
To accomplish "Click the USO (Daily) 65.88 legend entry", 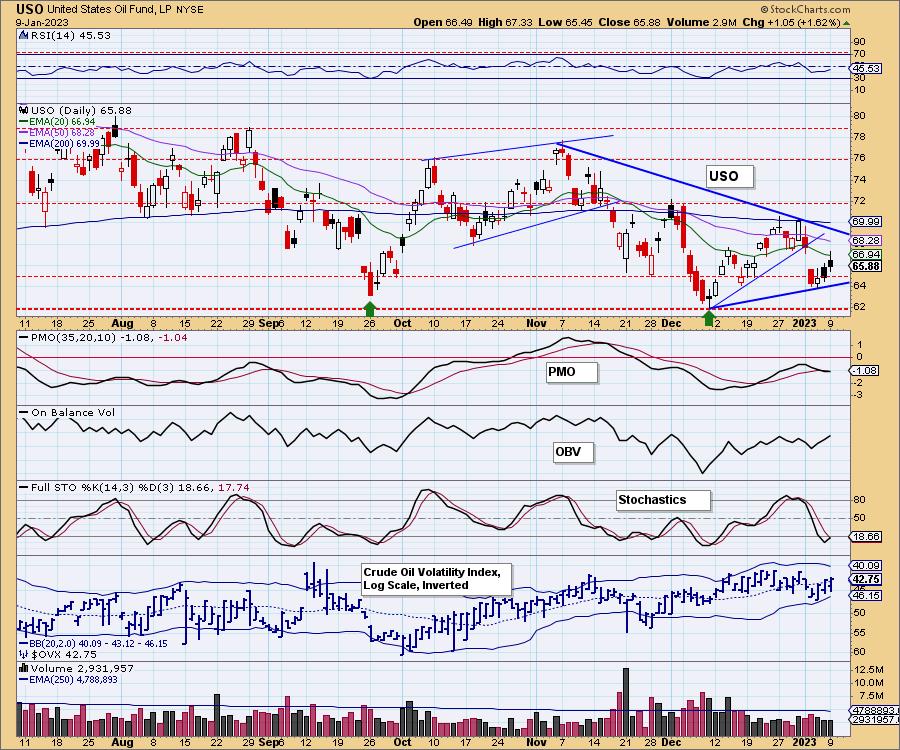I will 81,110.
